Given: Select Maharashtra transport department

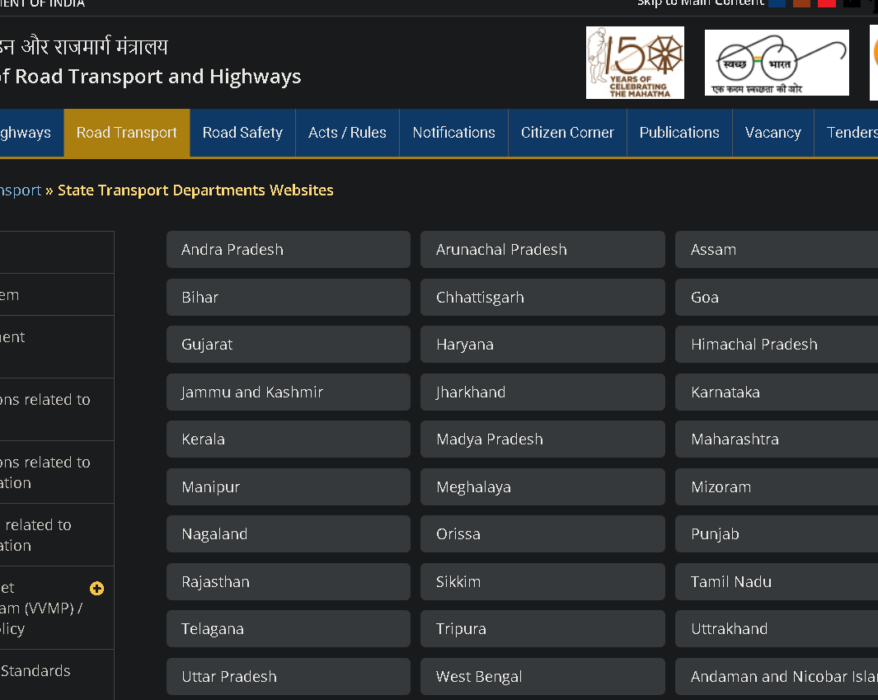Looking at the screenshot, I should coord(777,439).
